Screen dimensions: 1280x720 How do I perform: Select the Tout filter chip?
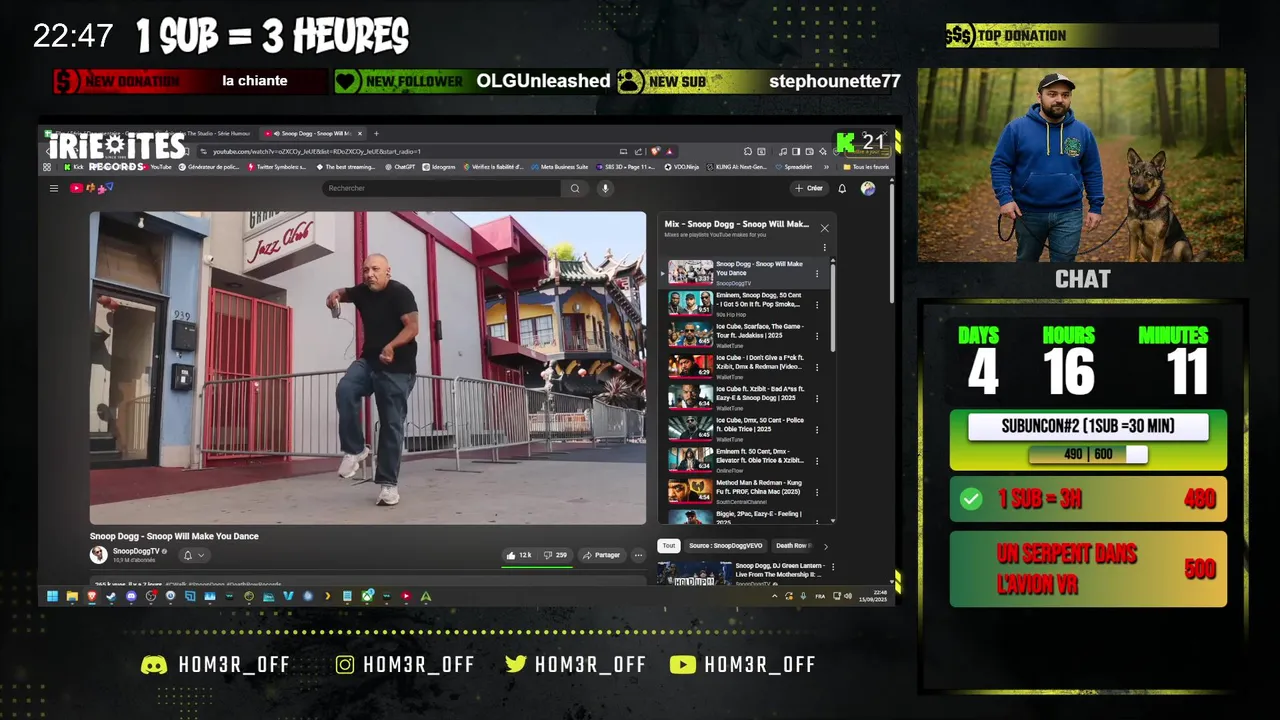coord(668,546)
